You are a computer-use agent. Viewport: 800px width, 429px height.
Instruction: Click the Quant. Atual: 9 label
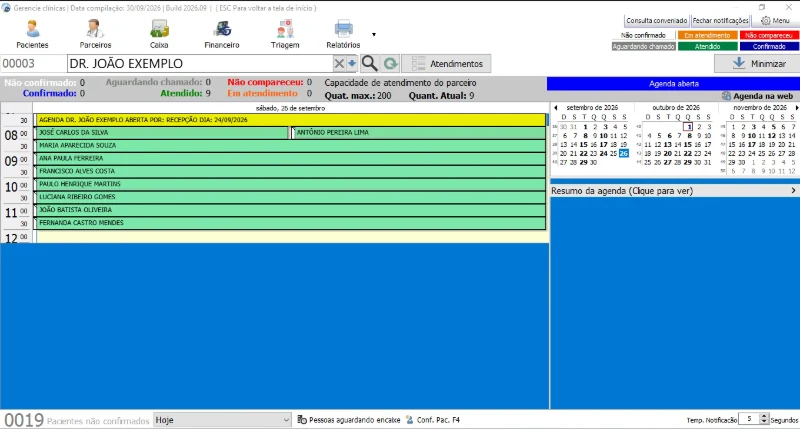pyautogui.click(x=441, y=95)
